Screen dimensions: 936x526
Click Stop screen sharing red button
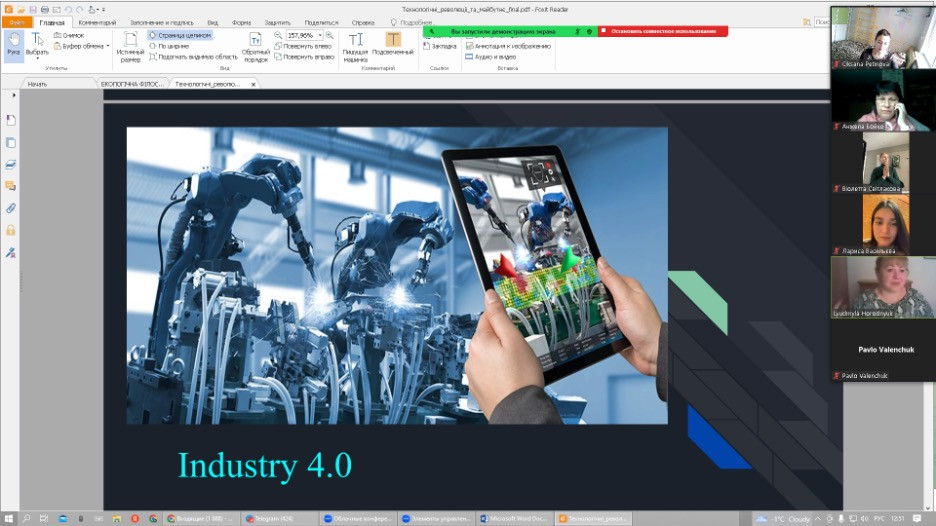pyautogui.click(x=663, y=31)
